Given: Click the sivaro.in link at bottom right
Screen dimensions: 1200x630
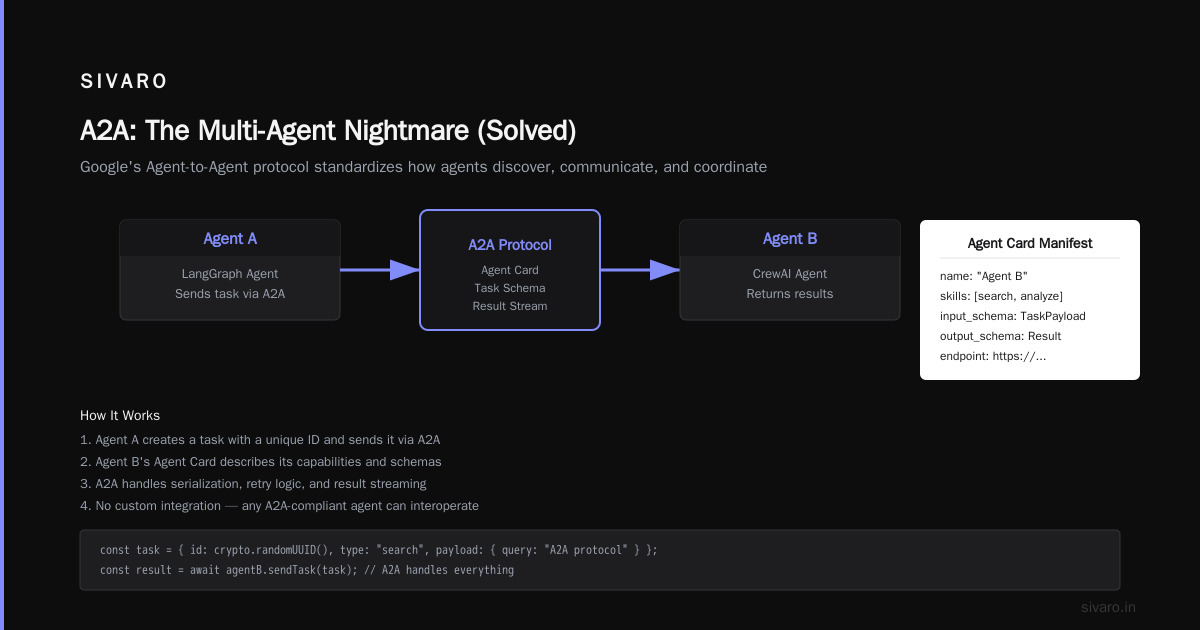Looking at the screenshot, I should pos(1109,607).
